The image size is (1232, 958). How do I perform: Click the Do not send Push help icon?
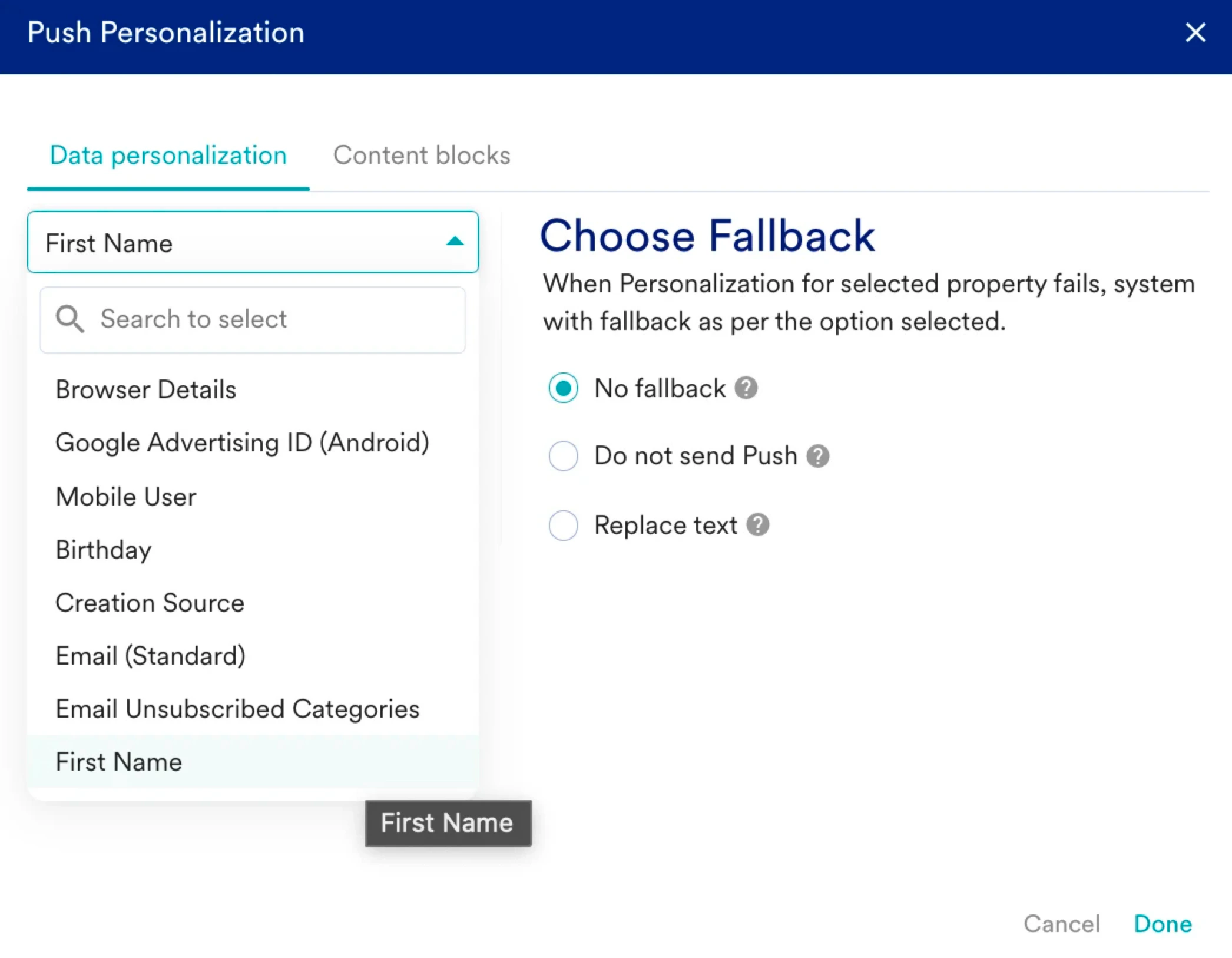[817, 456]
